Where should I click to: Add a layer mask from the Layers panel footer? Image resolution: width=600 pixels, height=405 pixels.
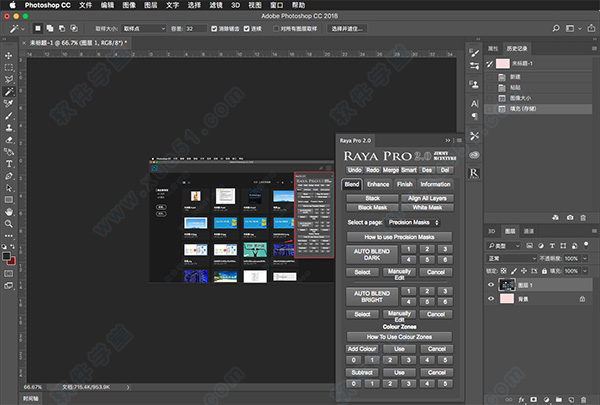point(533,400)
